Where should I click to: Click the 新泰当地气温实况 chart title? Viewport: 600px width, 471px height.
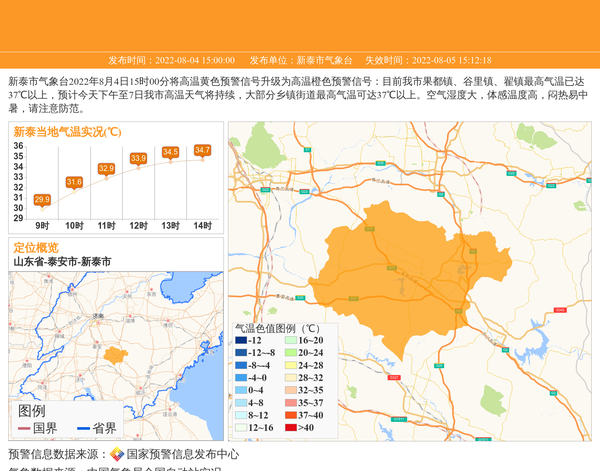click(67, 131)
